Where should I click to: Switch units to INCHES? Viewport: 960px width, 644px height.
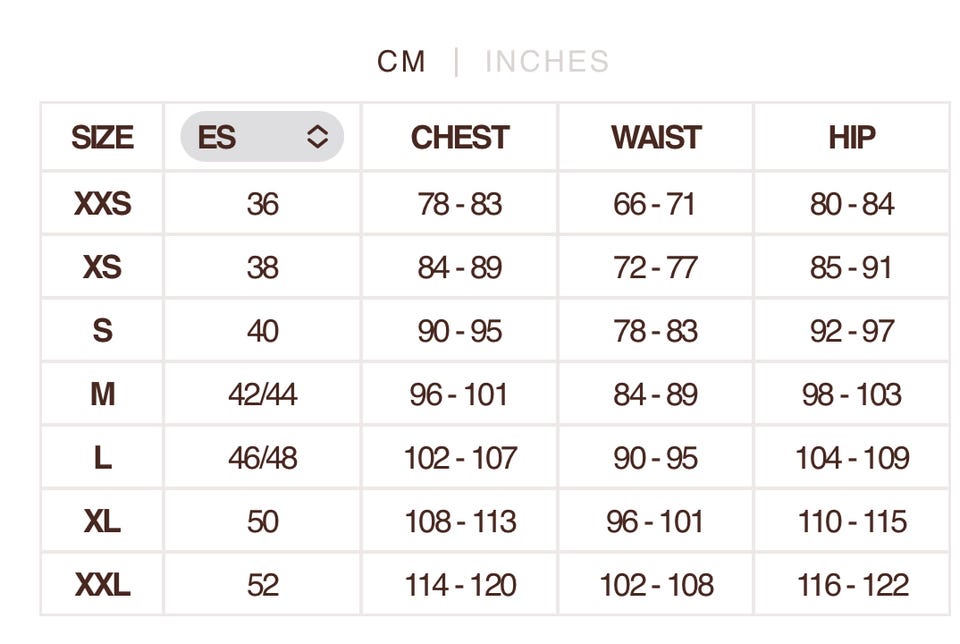(547, 62)
